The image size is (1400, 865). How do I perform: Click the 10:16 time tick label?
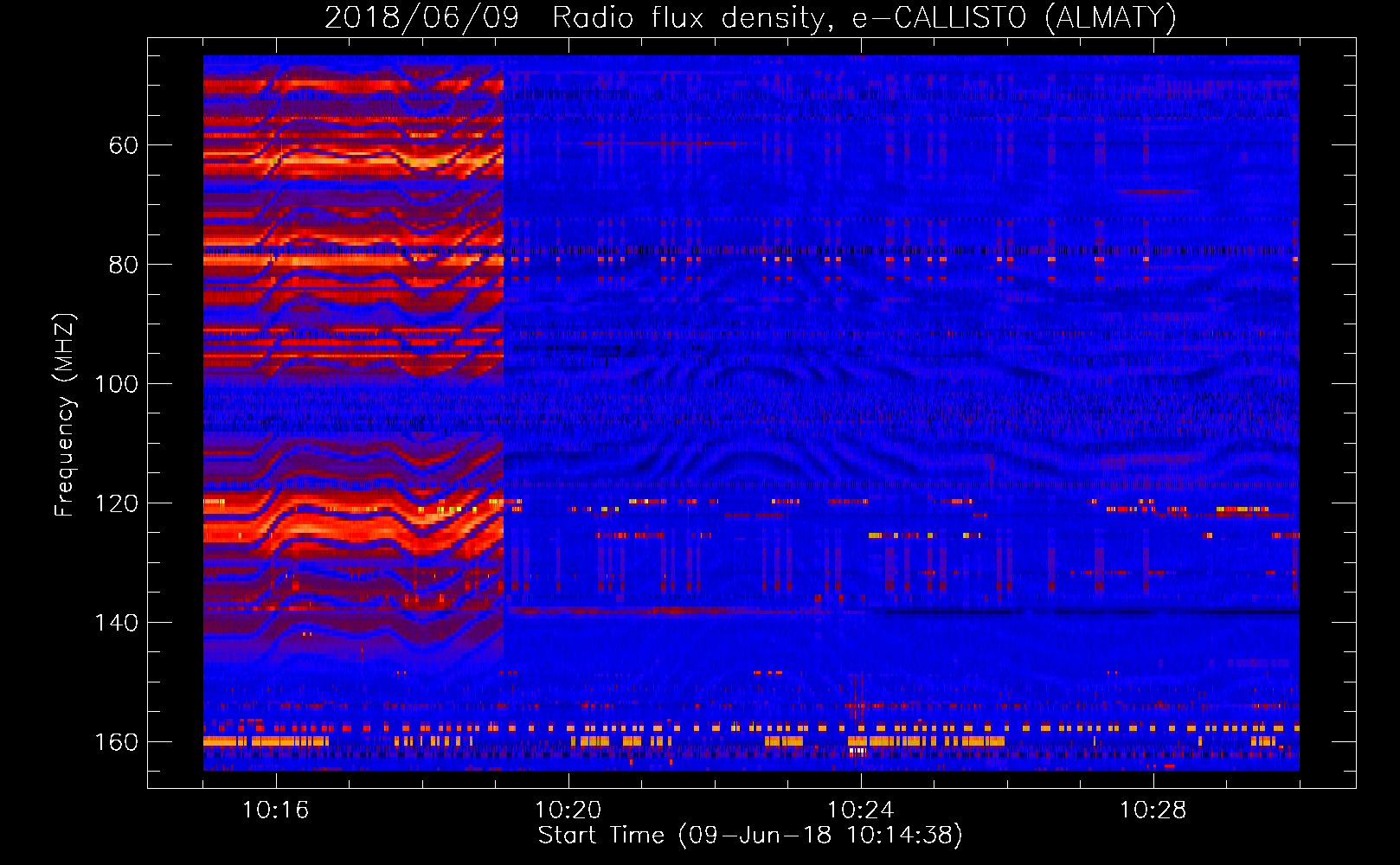tap(275, 811)
